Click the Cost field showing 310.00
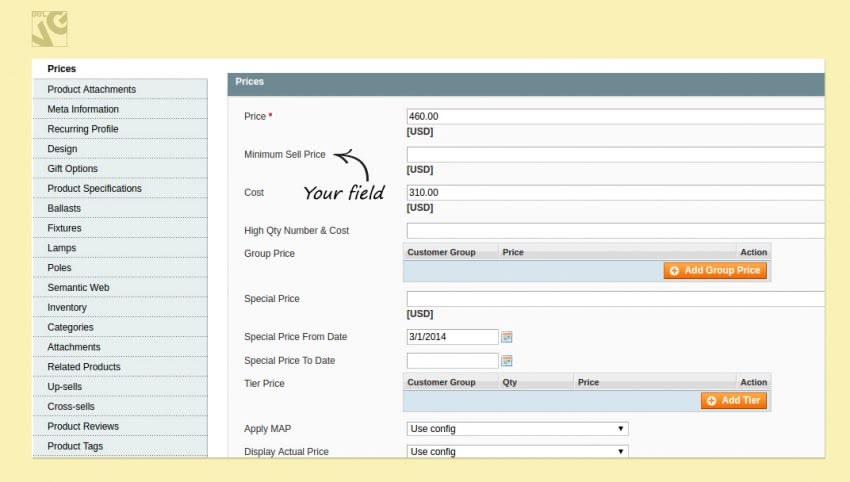 615,192
